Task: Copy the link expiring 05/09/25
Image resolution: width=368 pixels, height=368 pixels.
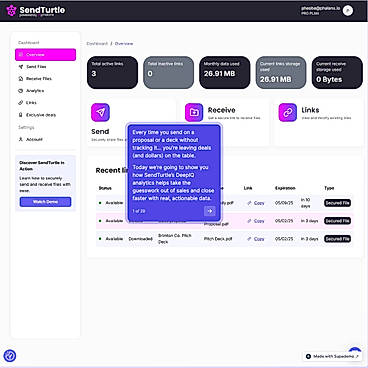Action: pos(256,203)
